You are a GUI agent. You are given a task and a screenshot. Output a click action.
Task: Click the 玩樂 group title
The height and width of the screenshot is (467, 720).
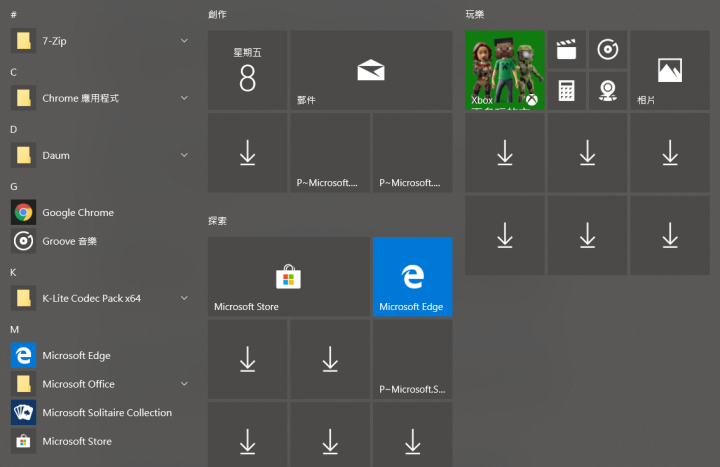475,14
